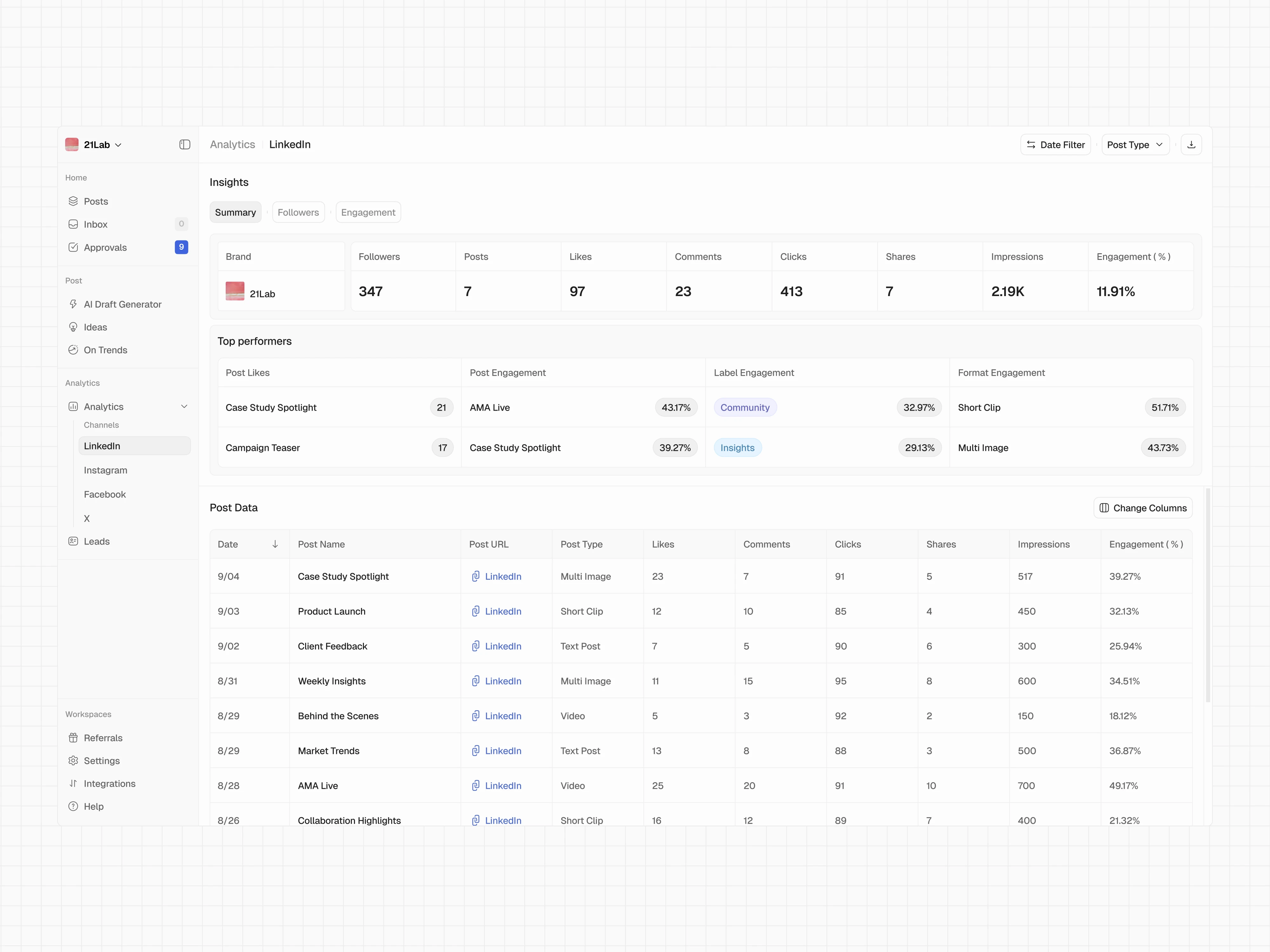
Task: Click the Settings gear icon
Action: click(x=73, y=760)
